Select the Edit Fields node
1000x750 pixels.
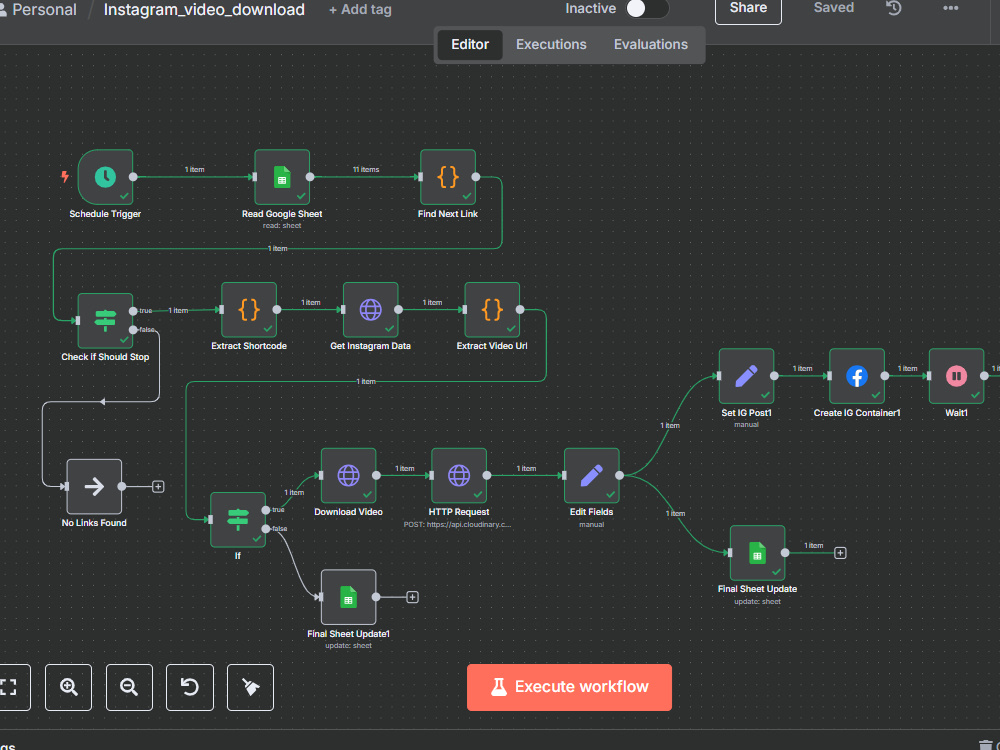tap(591, 476)
